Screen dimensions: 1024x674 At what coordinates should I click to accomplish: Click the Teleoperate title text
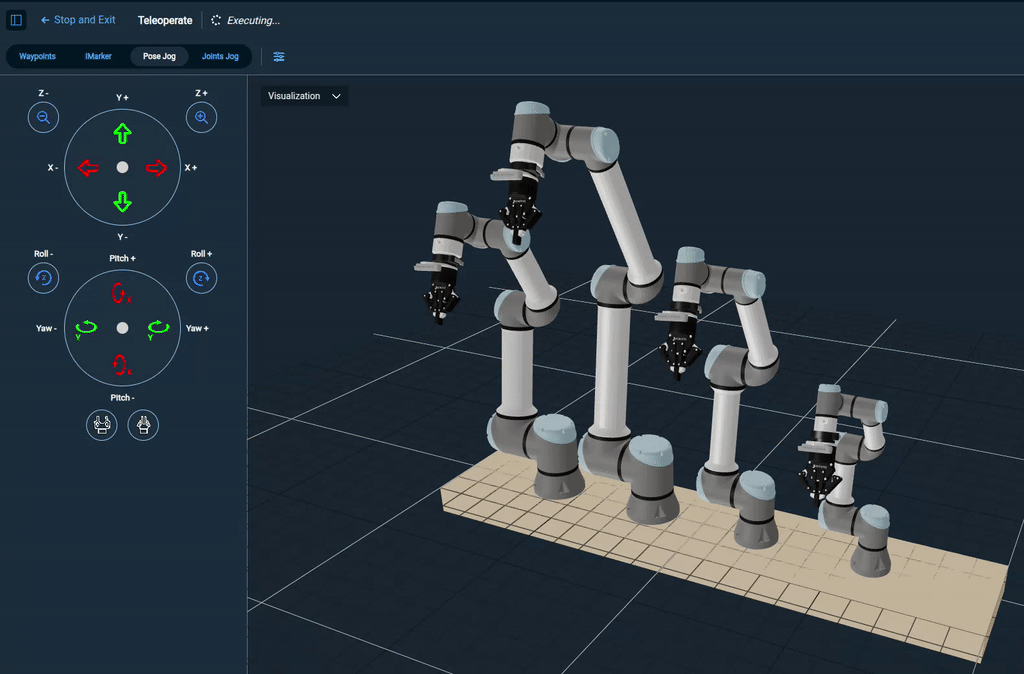pyautogui.click(x=165, y=20)
